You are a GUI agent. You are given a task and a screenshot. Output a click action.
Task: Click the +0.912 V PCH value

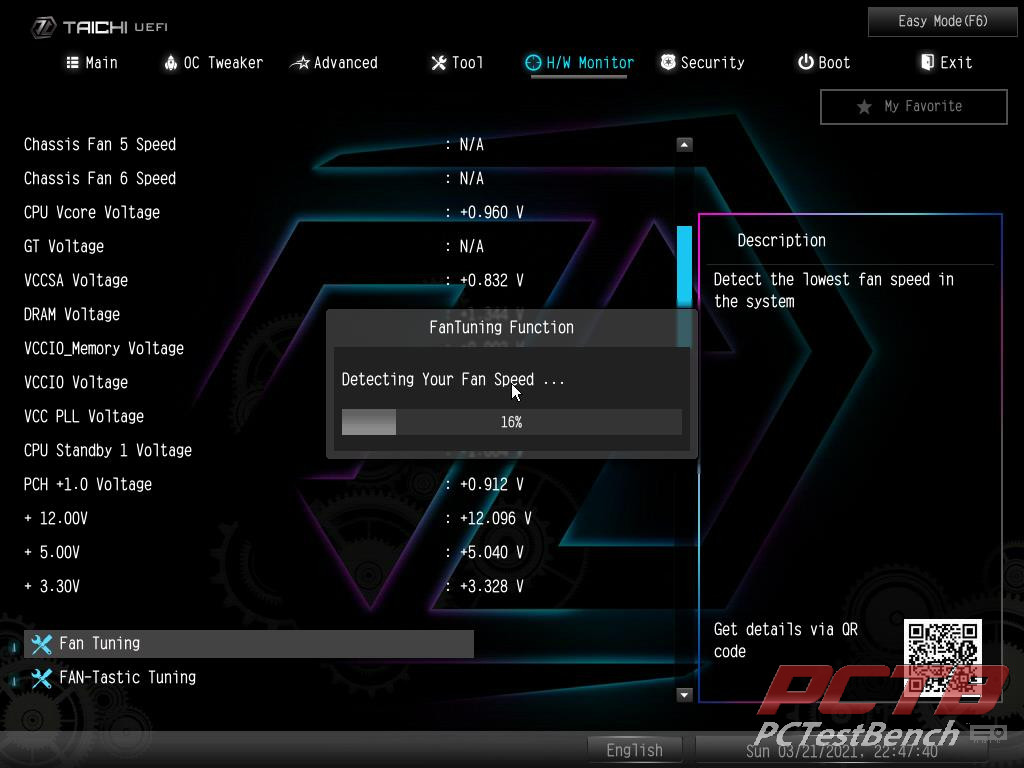tap(492, 484)
